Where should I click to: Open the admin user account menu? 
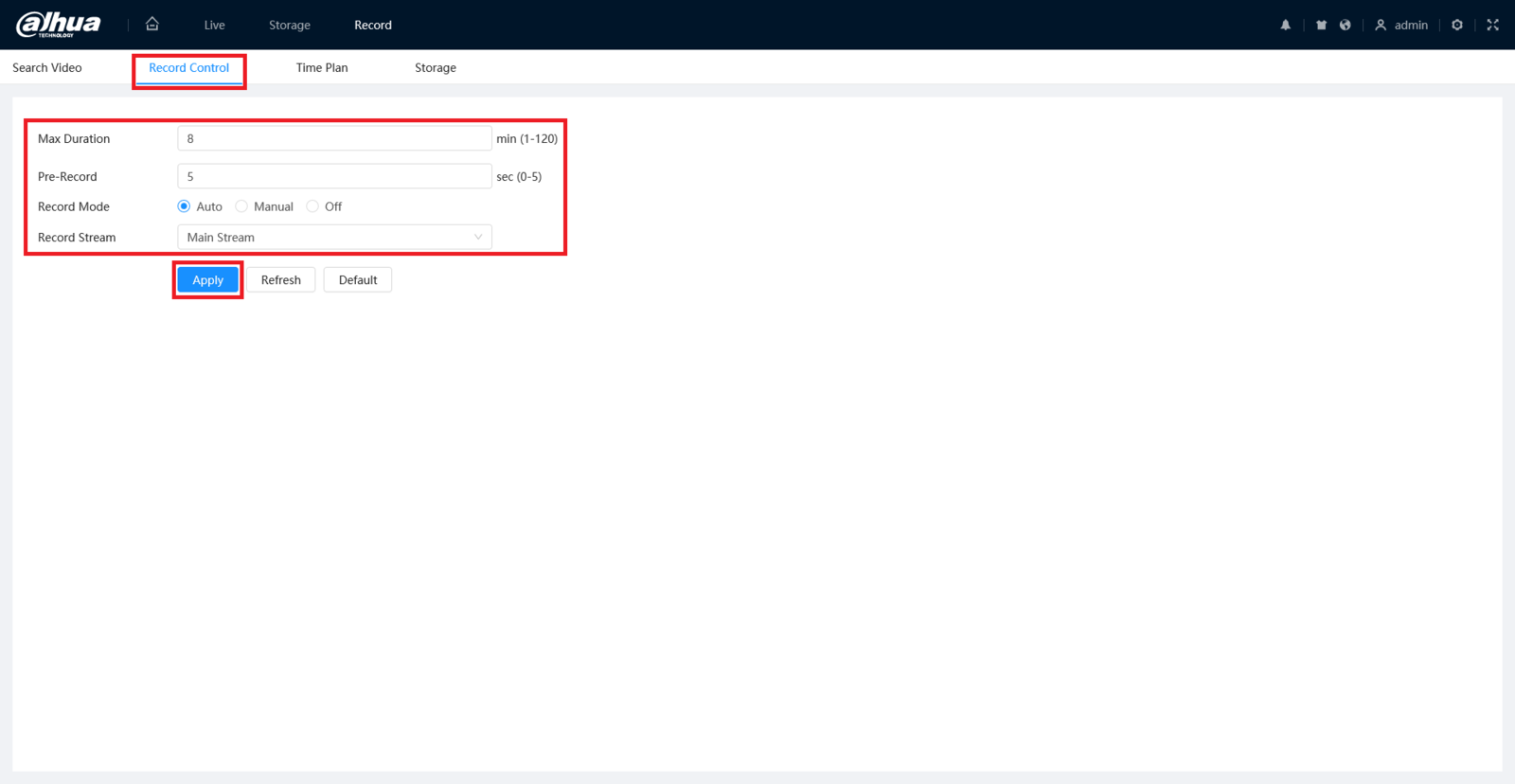pos(1401,25)
